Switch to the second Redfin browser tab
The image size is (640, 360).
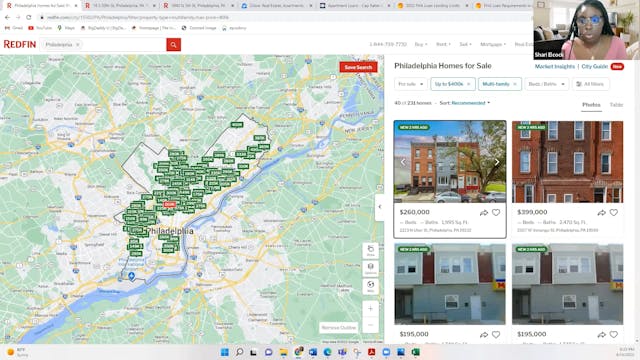pyautogui.click(x=118, y=6)
